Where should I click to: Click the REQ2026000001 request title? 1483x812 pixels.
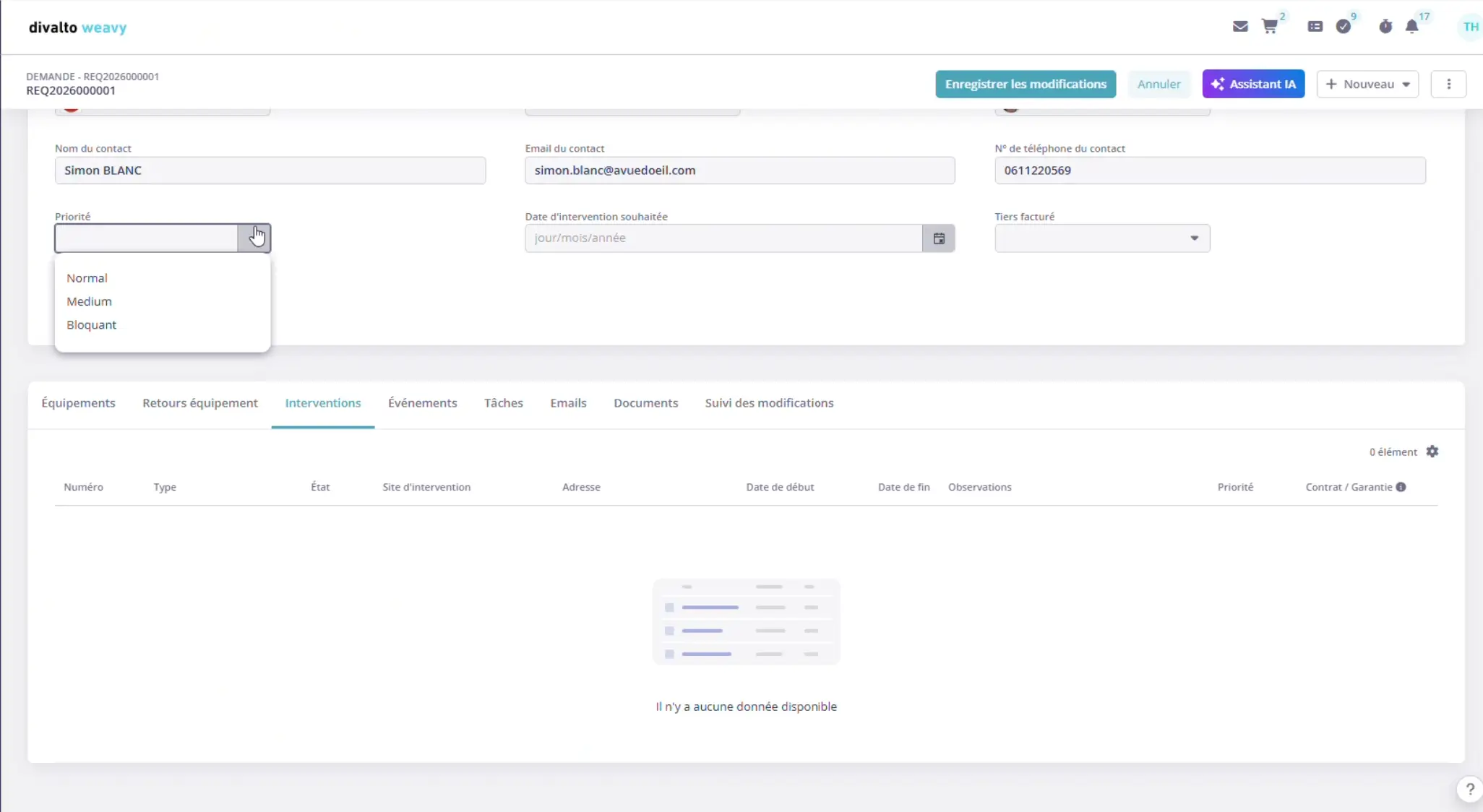(71, 90)
